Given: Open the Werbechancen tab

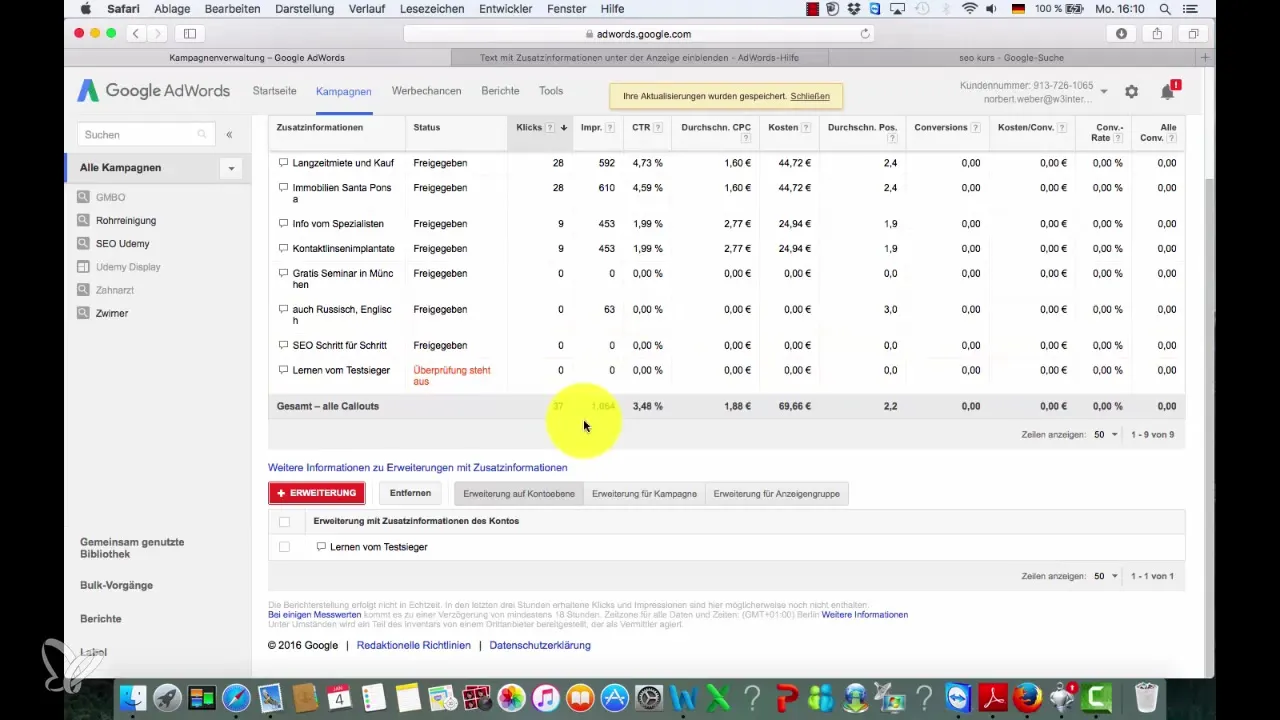Looking at the screenshot, I should pos(426,91).
